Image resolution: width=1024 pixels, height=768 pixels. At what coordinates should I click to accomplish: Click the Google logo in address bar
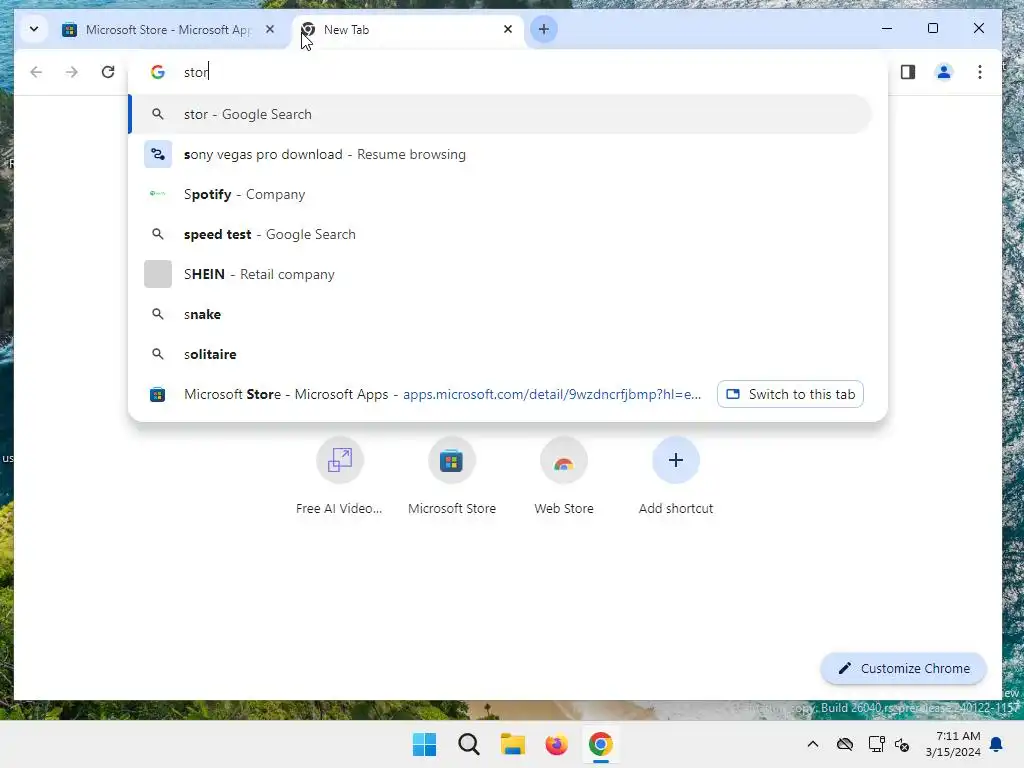pyautogui.click(x=157, y=72)
